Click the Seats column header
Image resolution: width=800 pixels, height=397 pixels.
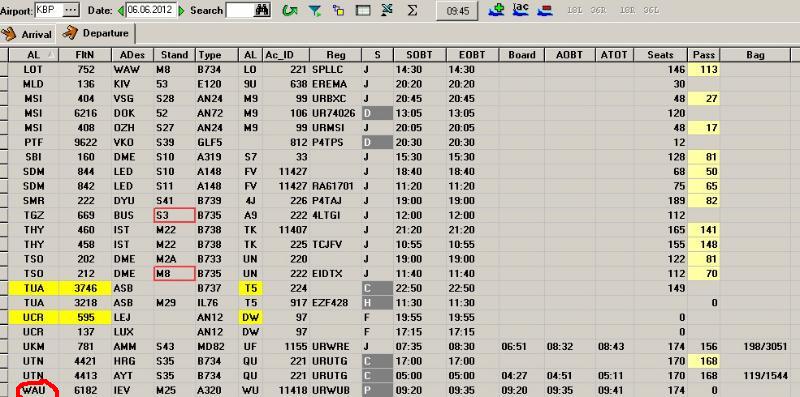tap(660, 55)
